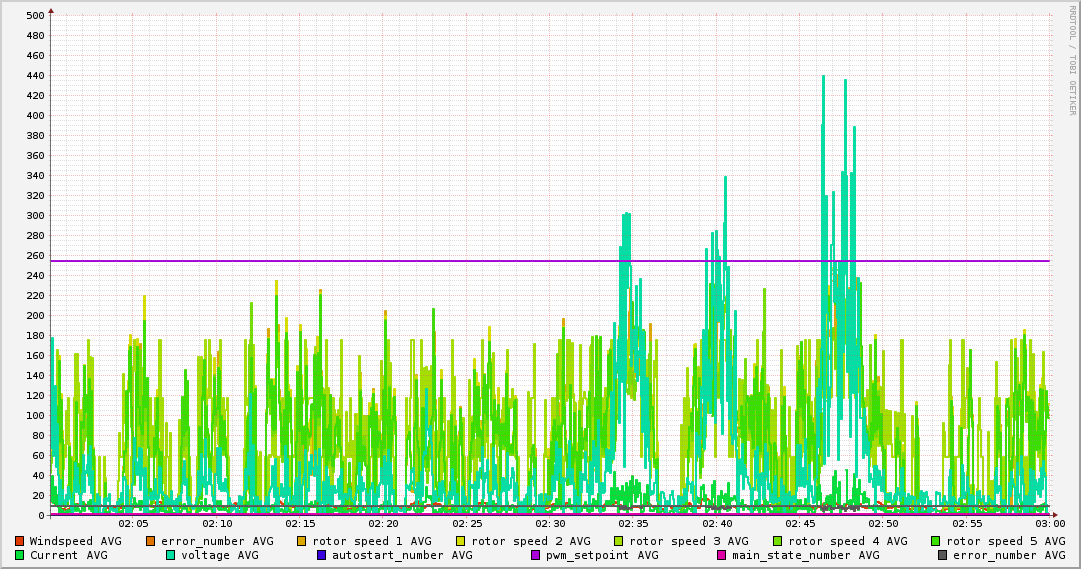The width and height of the screenshot is (1081, 569).
Task: Click the 02:05 time axis label
Action: tap(133, 523)
